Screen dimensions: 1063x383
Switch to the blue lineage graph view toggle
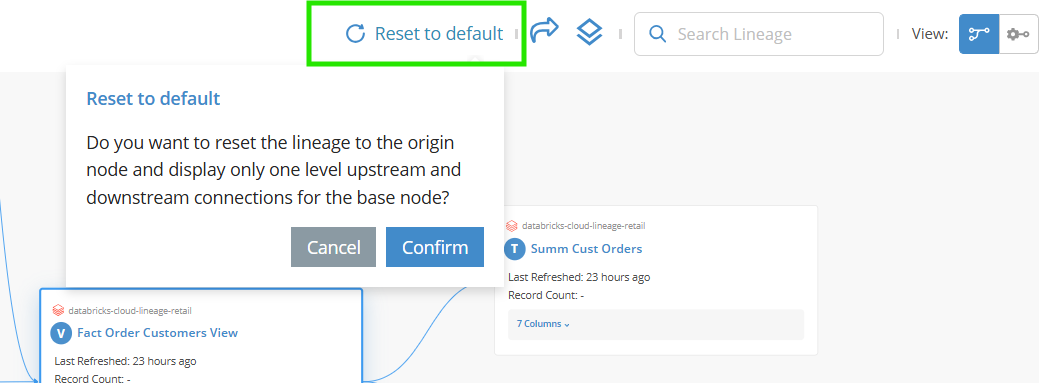click(x=978, y=34)
